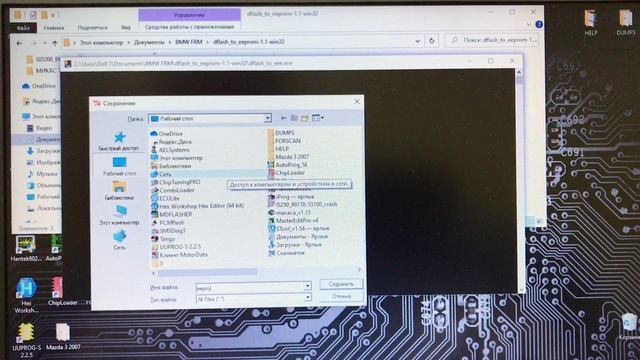Select Этот компьютер in the file list
The height and width of the screenshot is (360, 640).
176,158
